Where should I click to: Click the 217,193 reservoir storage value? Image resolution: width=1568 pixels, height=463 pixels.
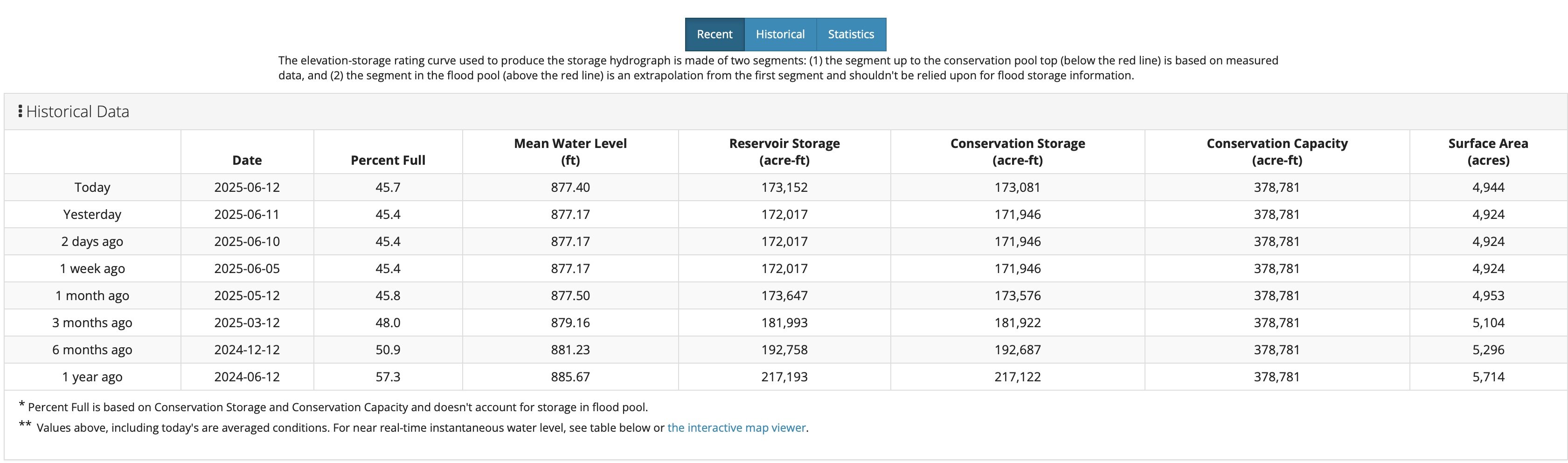[784, 377]
